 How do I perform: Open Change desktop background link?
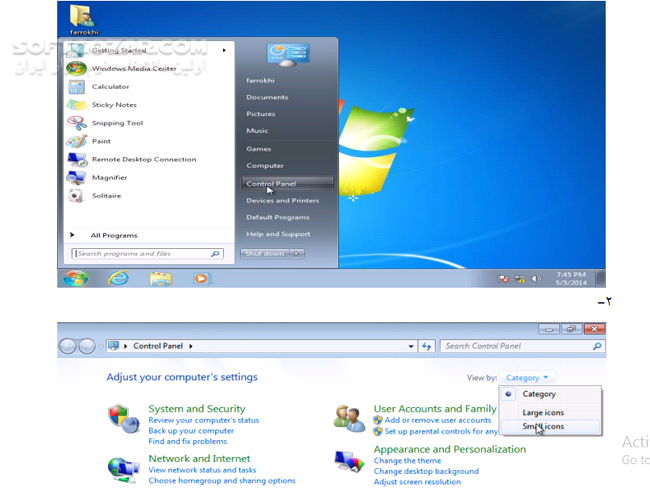pos(426,471)
